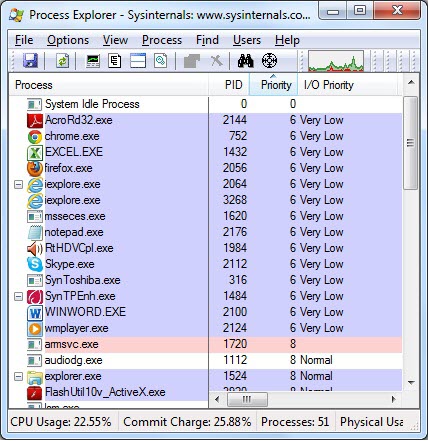The image size is (428, 441).
Task: Click the explorer.exe folder icon
Action: coord(35,377)
